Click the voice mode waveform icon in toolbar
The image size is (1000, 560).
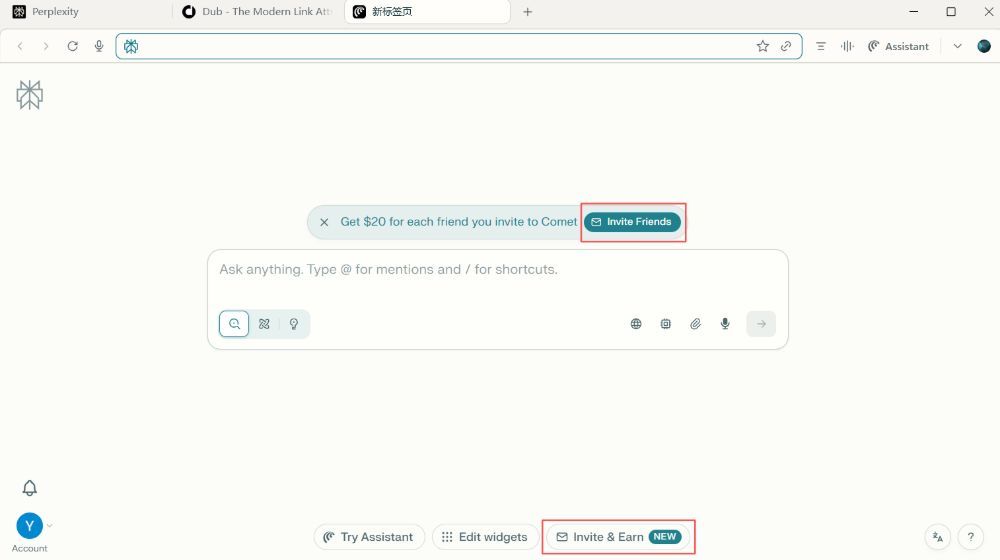848,46
